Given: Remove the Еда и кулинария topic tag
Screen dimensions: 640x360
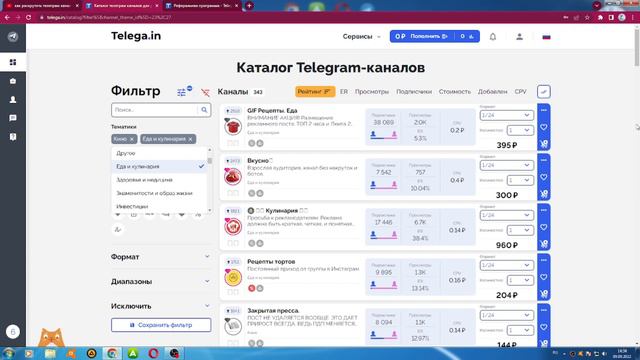Looking at the screenshot, I should point(190,139).
